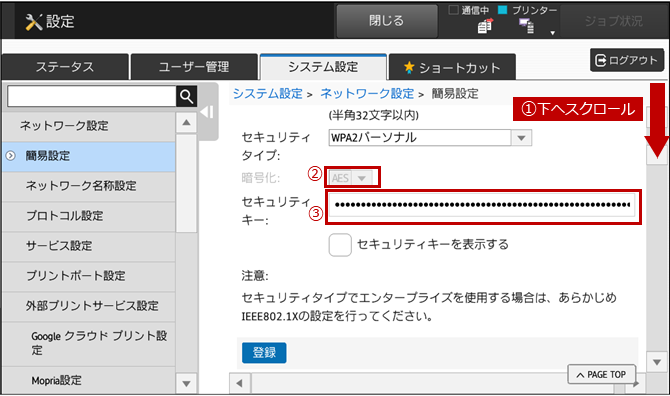Open 外部プリントサービス設定 menu item
670x396 pixels.
pyautogui.click(x=88, y=306)
